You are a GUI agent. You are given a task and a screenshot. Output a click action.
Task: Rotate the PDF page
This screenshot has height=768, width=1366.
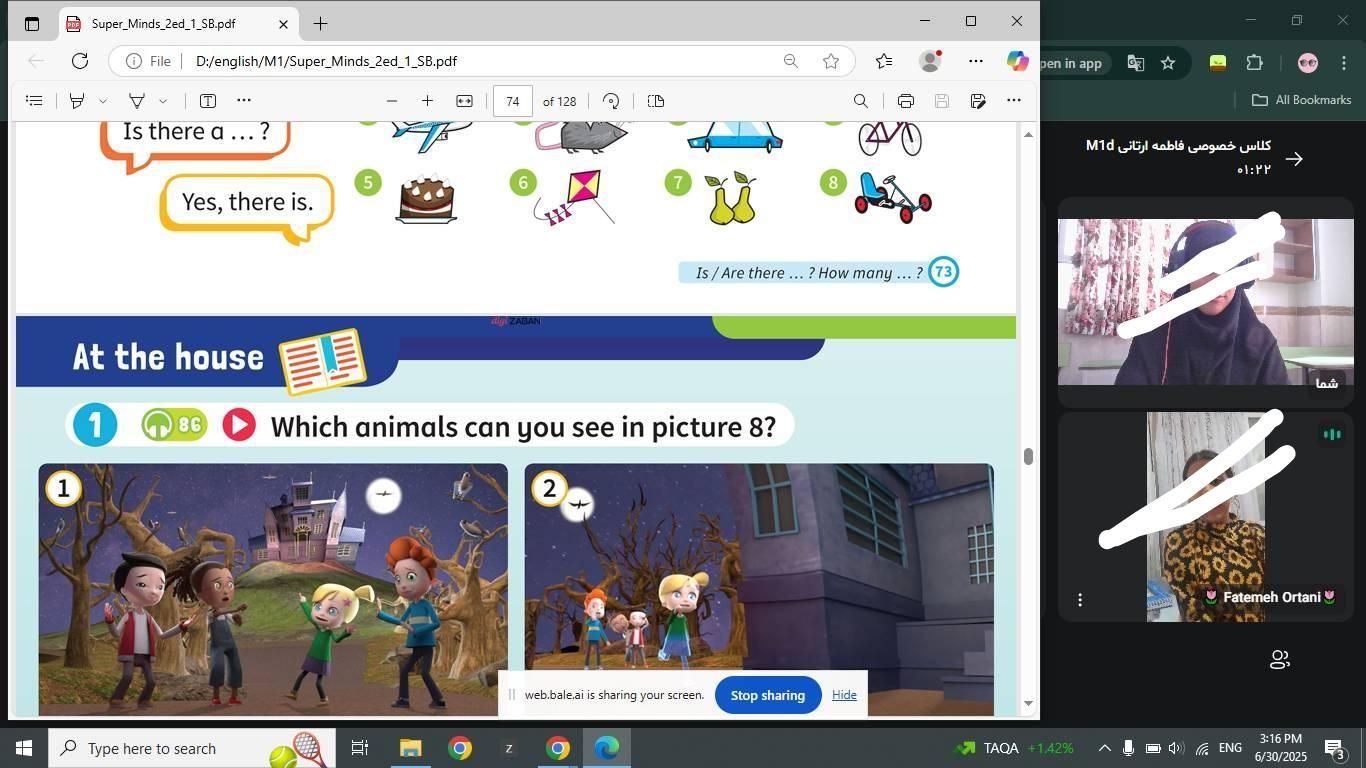click(611, 101)
